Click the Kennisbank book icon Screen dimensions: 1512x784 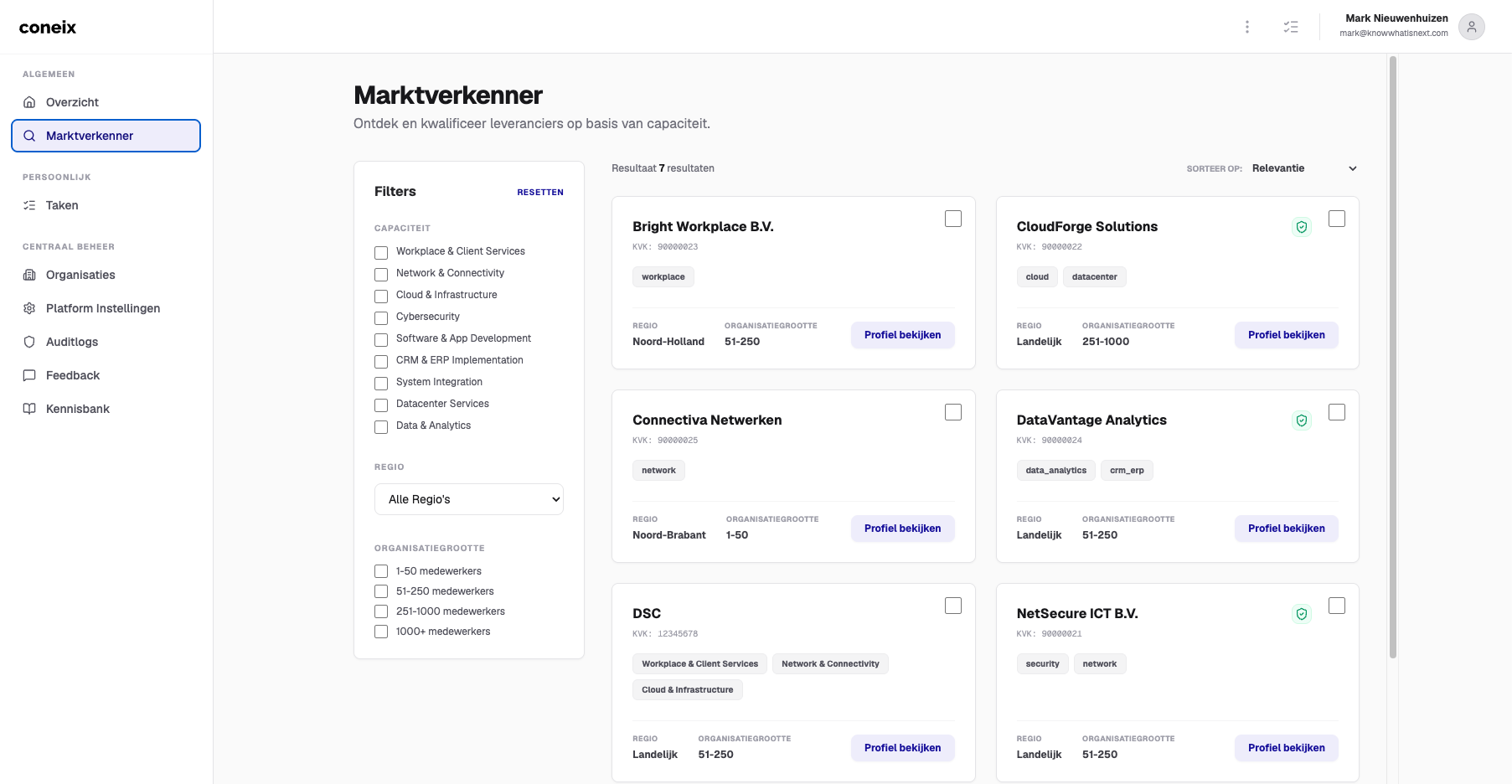point(29,409)
